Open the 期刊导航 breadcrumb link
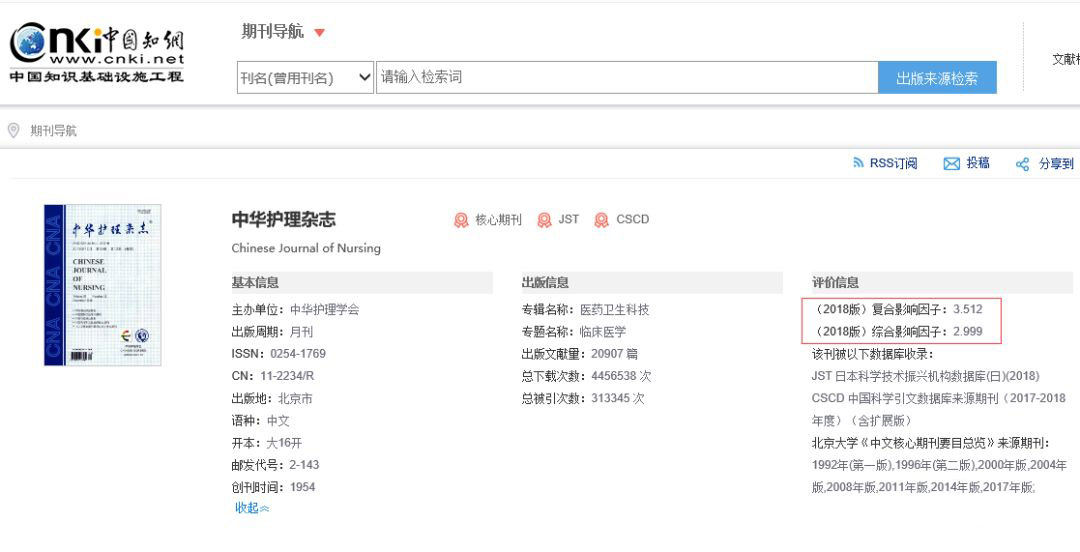 point(54,131)
